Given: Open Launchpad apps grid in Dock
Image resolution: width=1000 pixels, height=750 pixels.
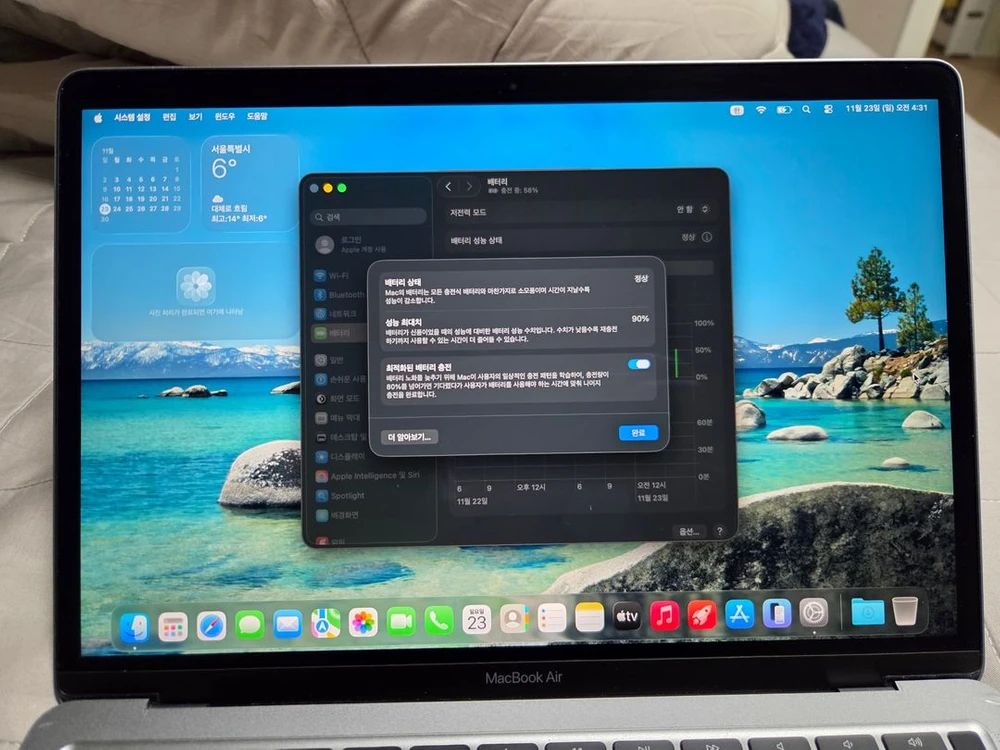Looking at the screenshot, I should tap(173, 627).
